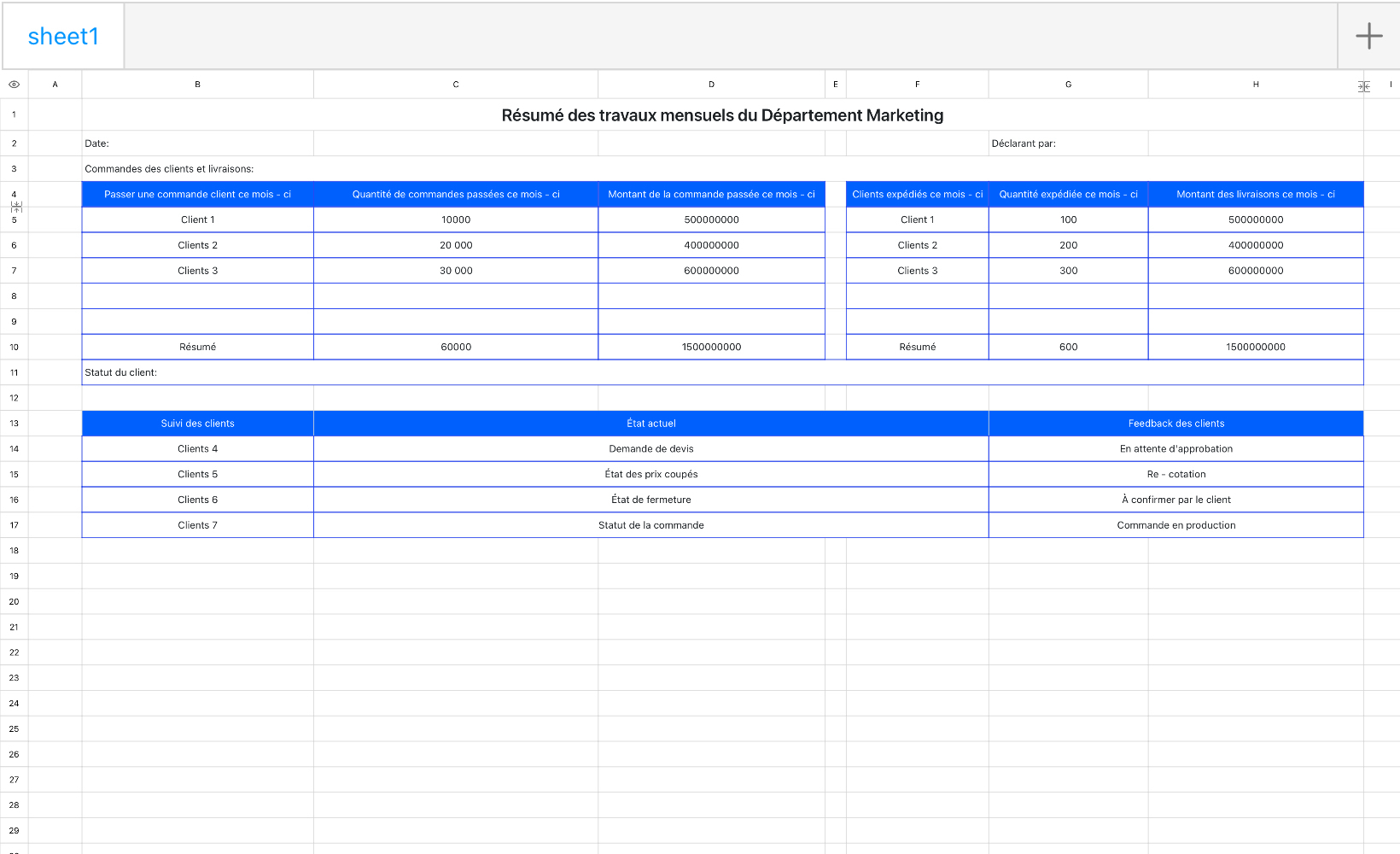Select the 'Commande en production' cell

(1176, 525)
